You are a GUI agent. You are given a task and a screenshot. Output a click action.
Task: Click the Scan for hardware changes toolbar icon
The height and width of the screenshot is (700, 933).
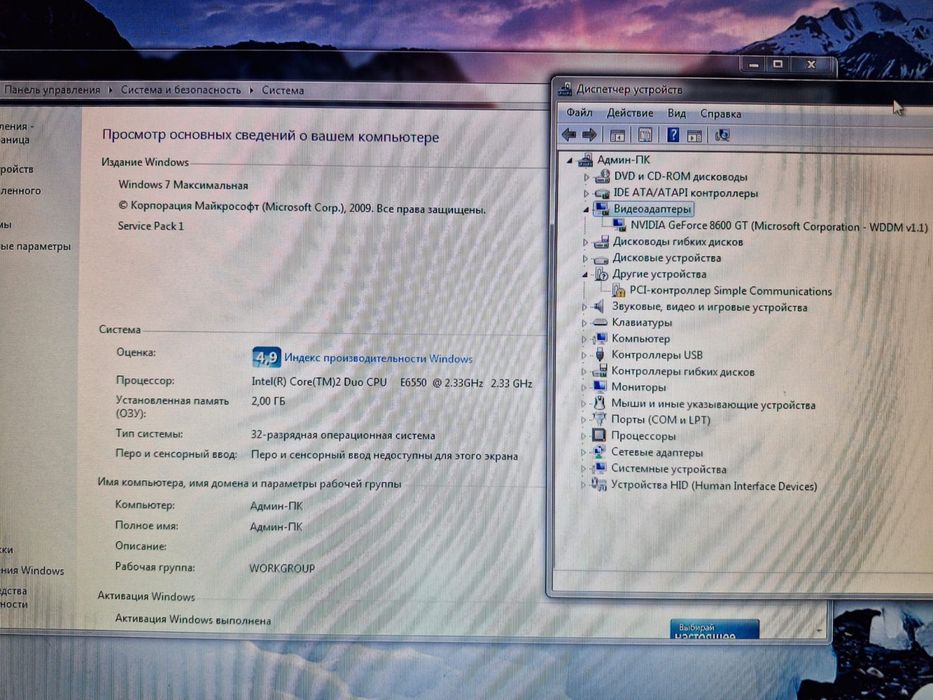(722, 136)
